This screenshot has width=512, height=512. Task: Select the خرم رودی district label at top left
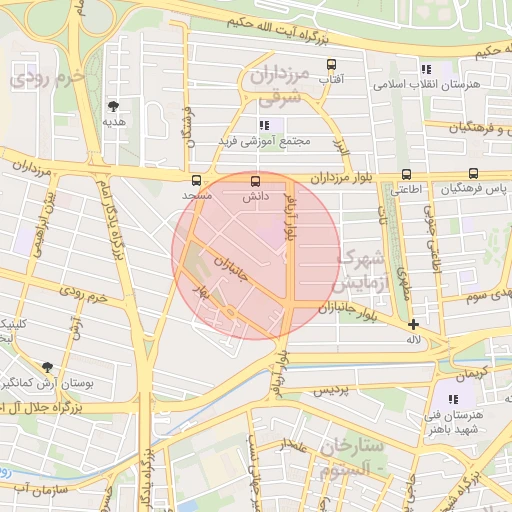click(x=47, y=79)
